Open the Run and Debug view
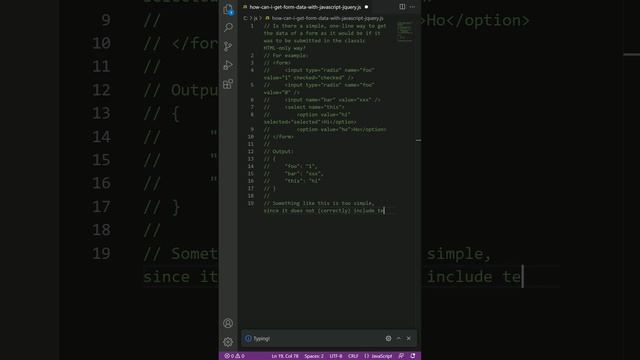Viewport: 640px width, 360px height. pos(228,65)
